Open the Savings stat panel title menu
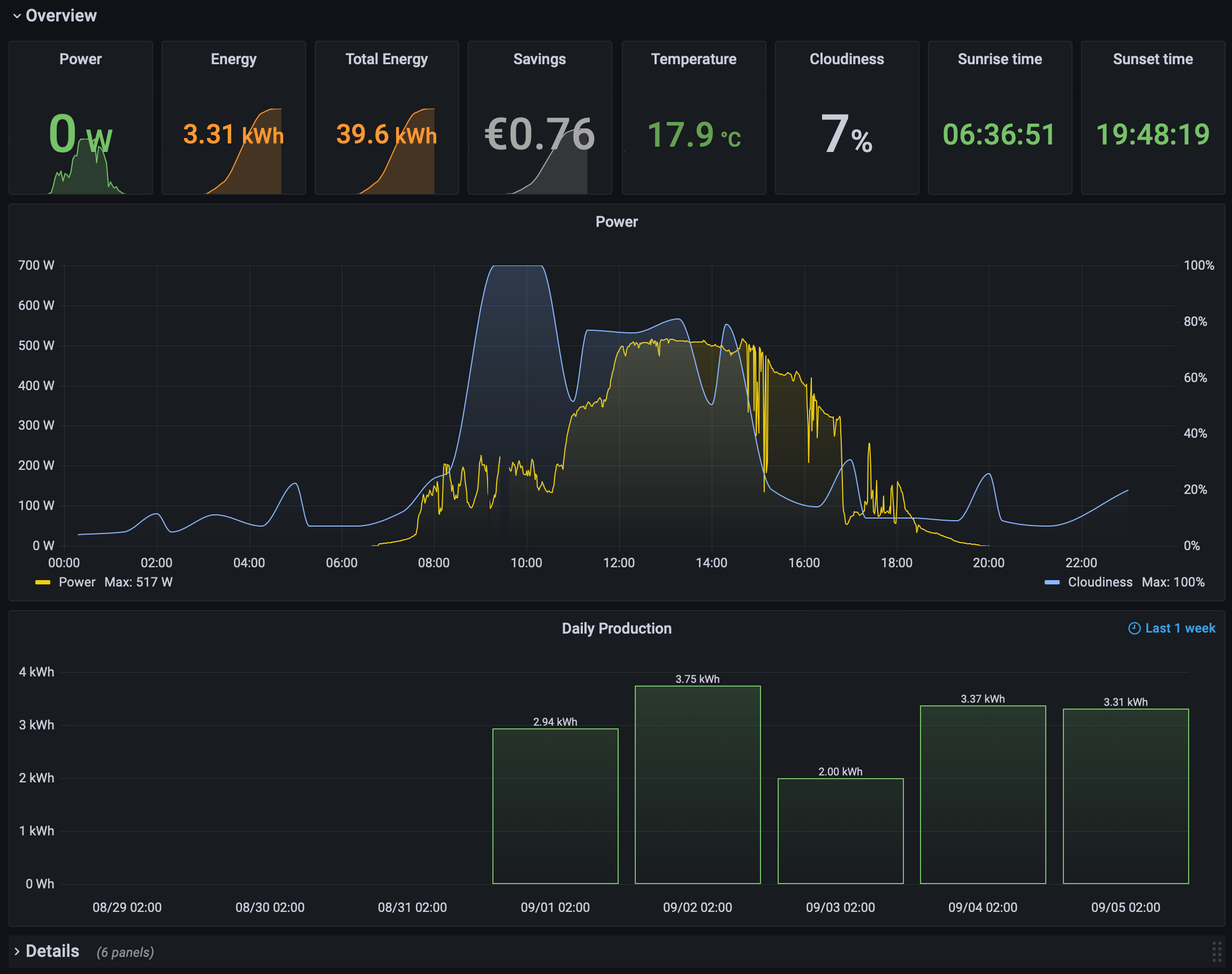Screen dimensions: 1232x974 click(x=539, y=59)
